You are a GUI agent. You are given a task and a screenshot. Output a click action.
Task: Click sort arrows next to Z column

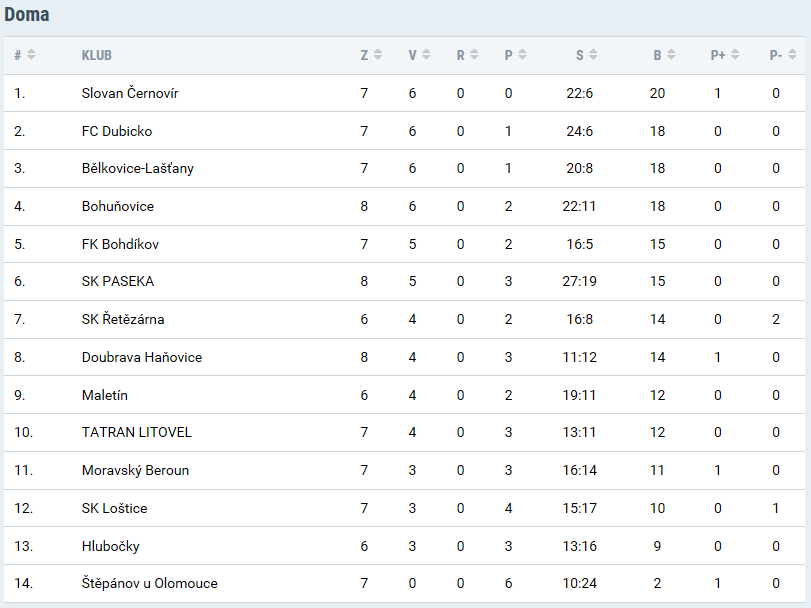[x=378, y=54]
